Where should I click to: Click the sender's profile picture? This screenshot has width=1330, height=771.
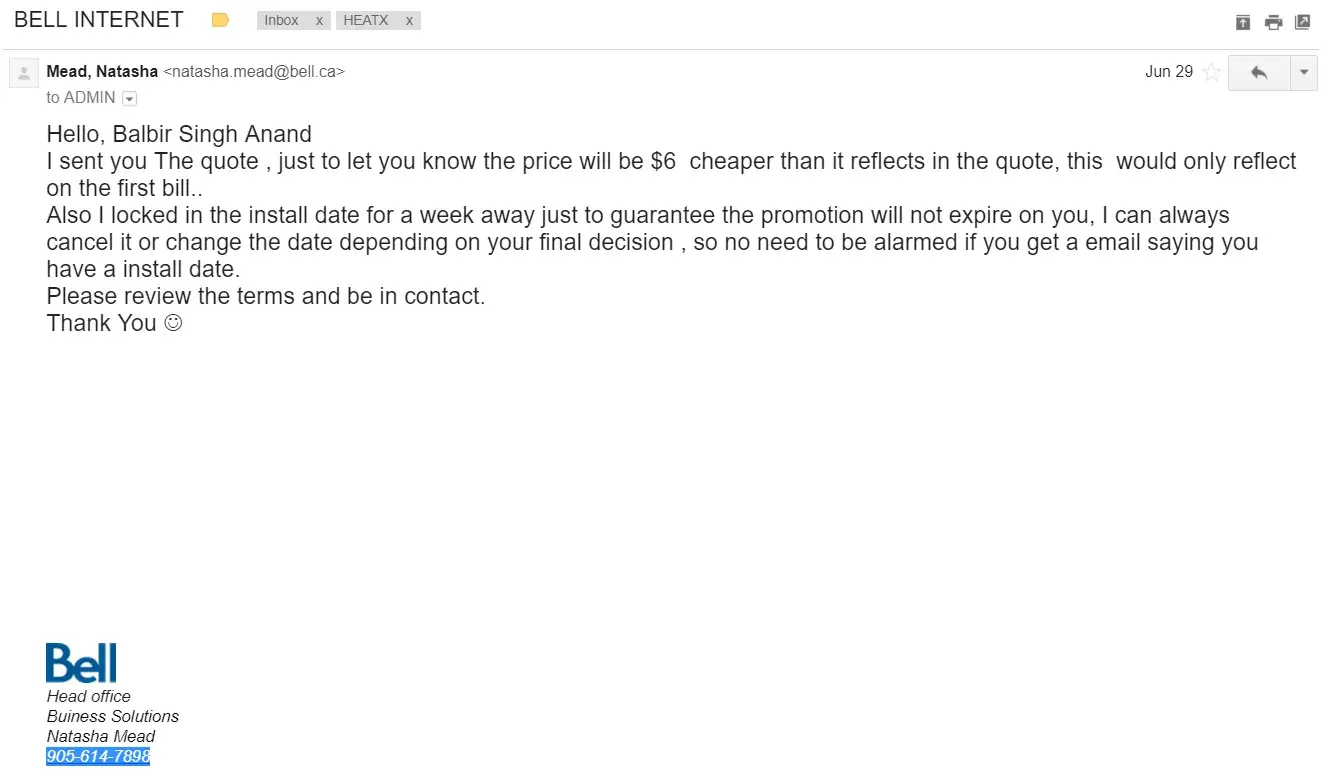(x=23, y=72)
